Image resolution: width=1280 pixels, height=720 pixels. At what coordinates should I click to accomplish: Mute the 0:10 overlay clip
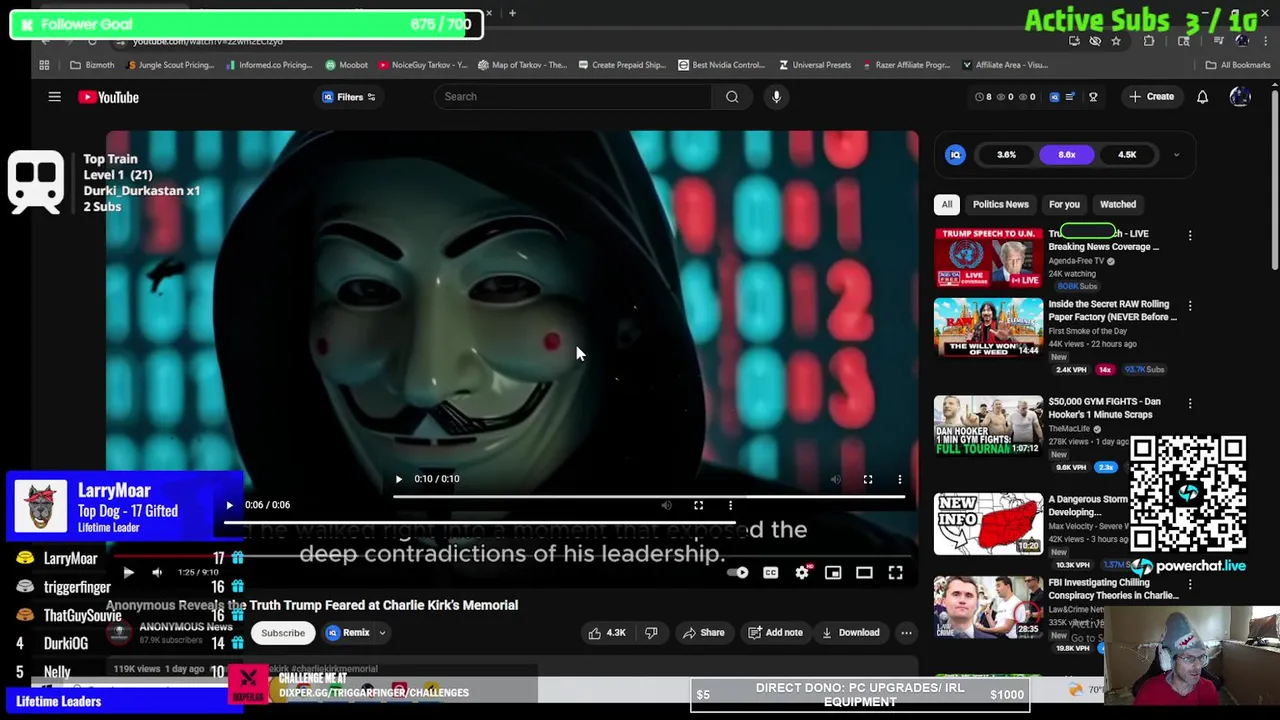pos(835,479)
